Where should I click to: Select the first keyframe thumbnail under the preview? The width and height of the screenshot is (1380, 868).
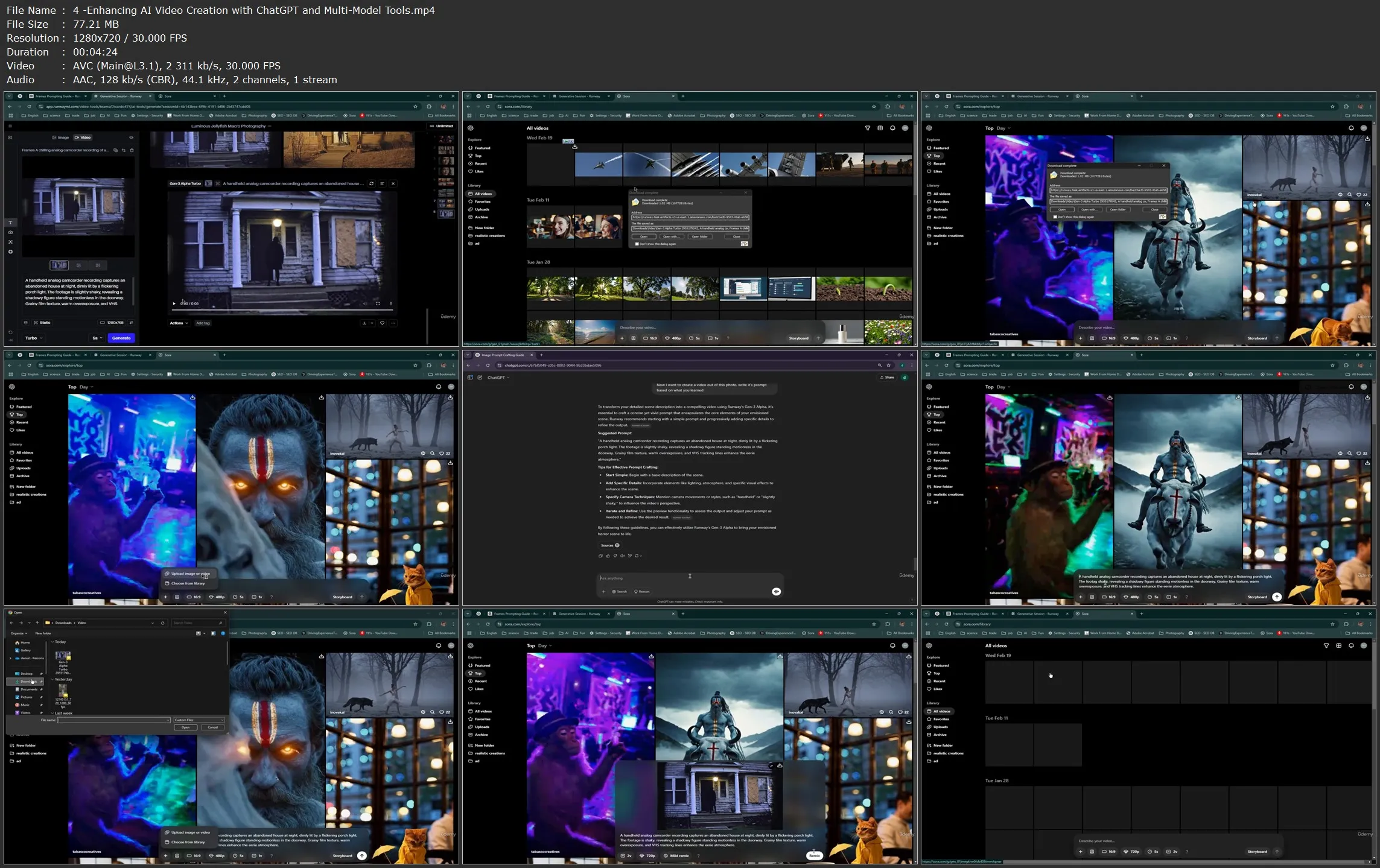pyautogui.click(x=59, y=265)
